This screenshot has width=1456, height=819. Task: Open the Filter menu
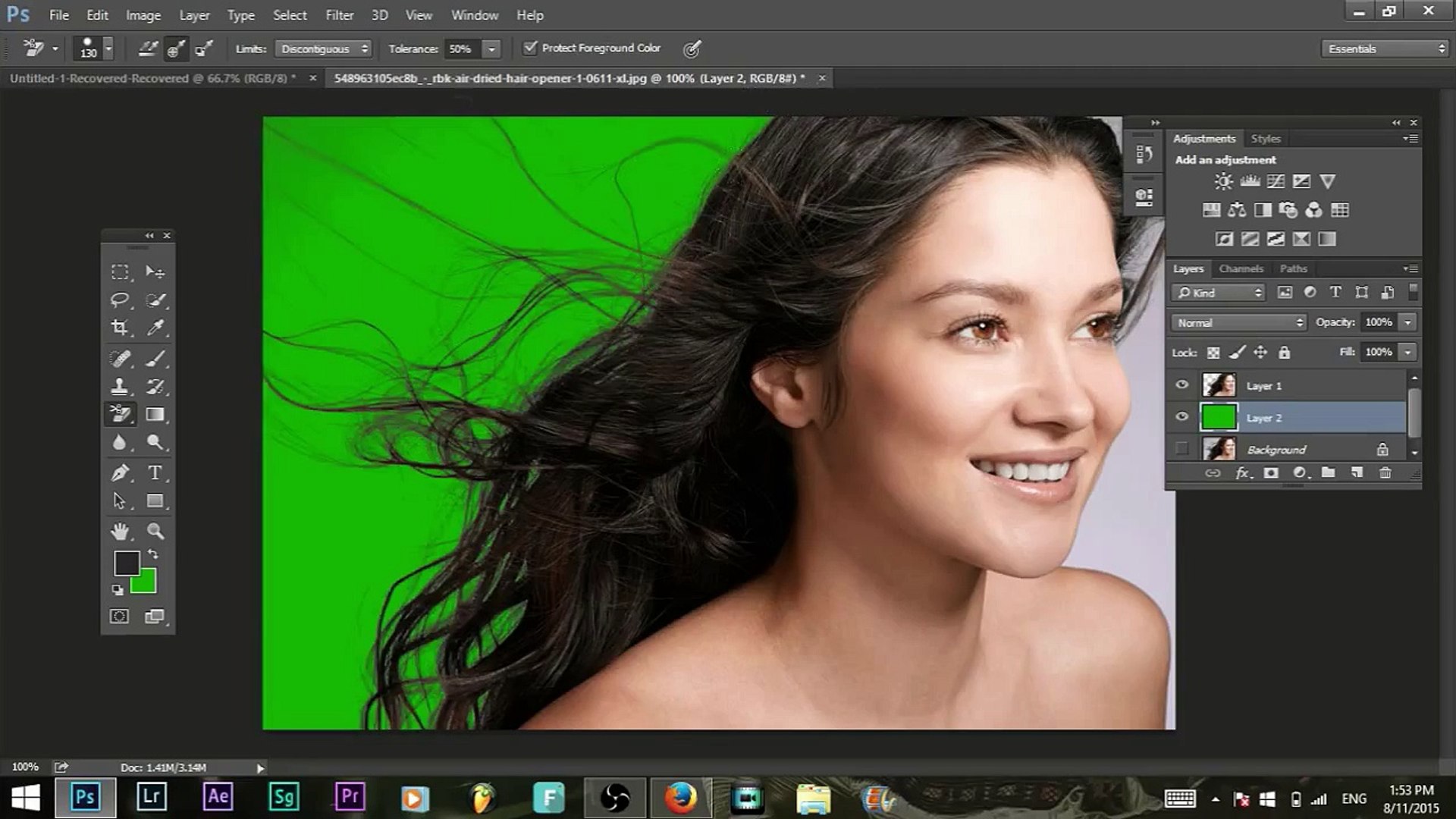point(340,14)
